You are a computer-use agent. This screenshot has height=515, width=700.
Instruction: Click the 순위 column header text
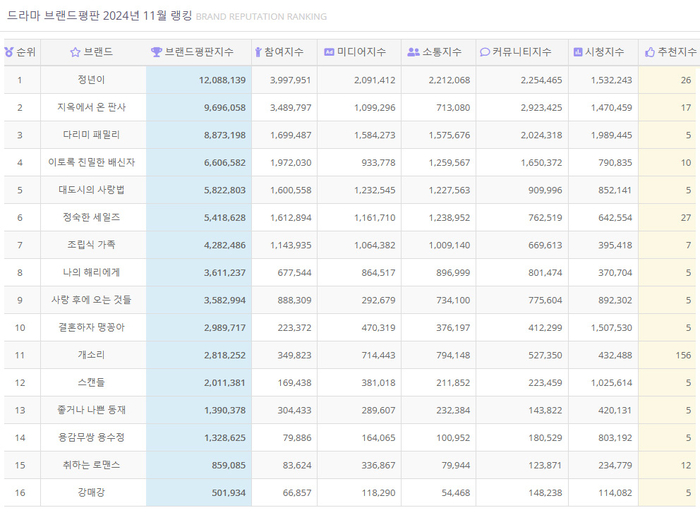coord(26,52)
